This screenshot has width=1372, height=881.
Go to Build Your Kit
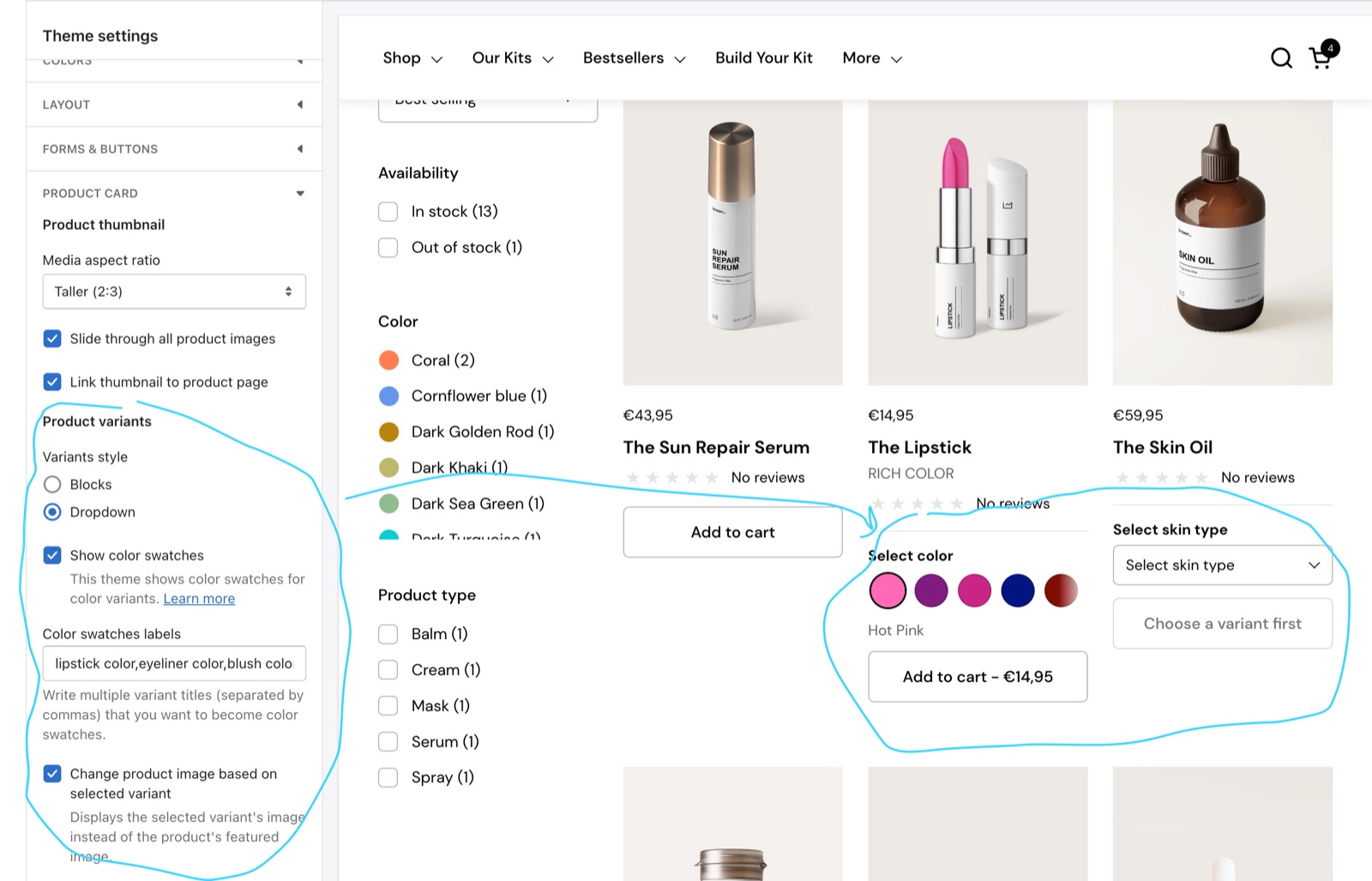click(x=764, y=57)
